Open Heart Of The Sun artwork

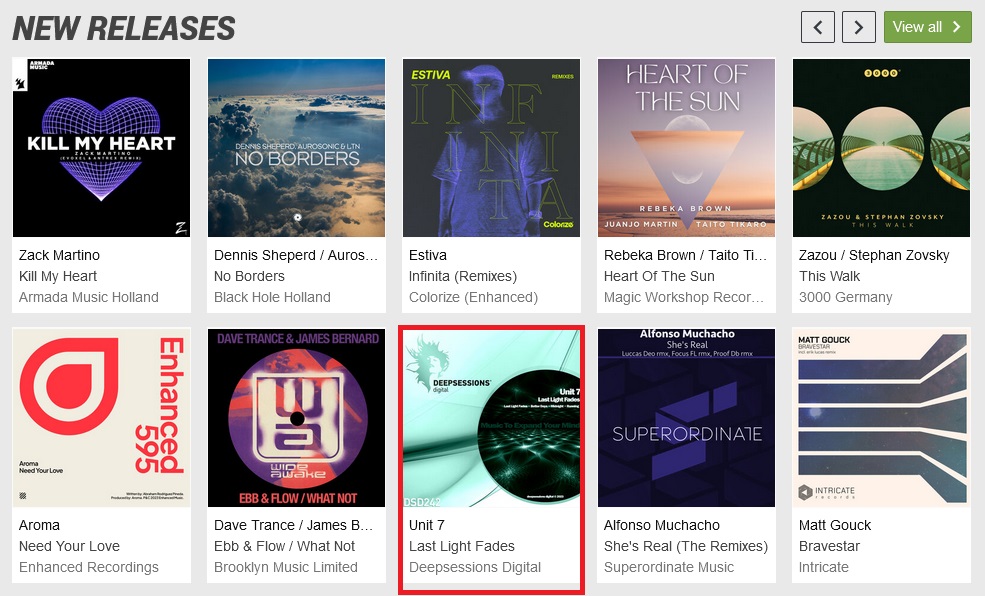686,148
